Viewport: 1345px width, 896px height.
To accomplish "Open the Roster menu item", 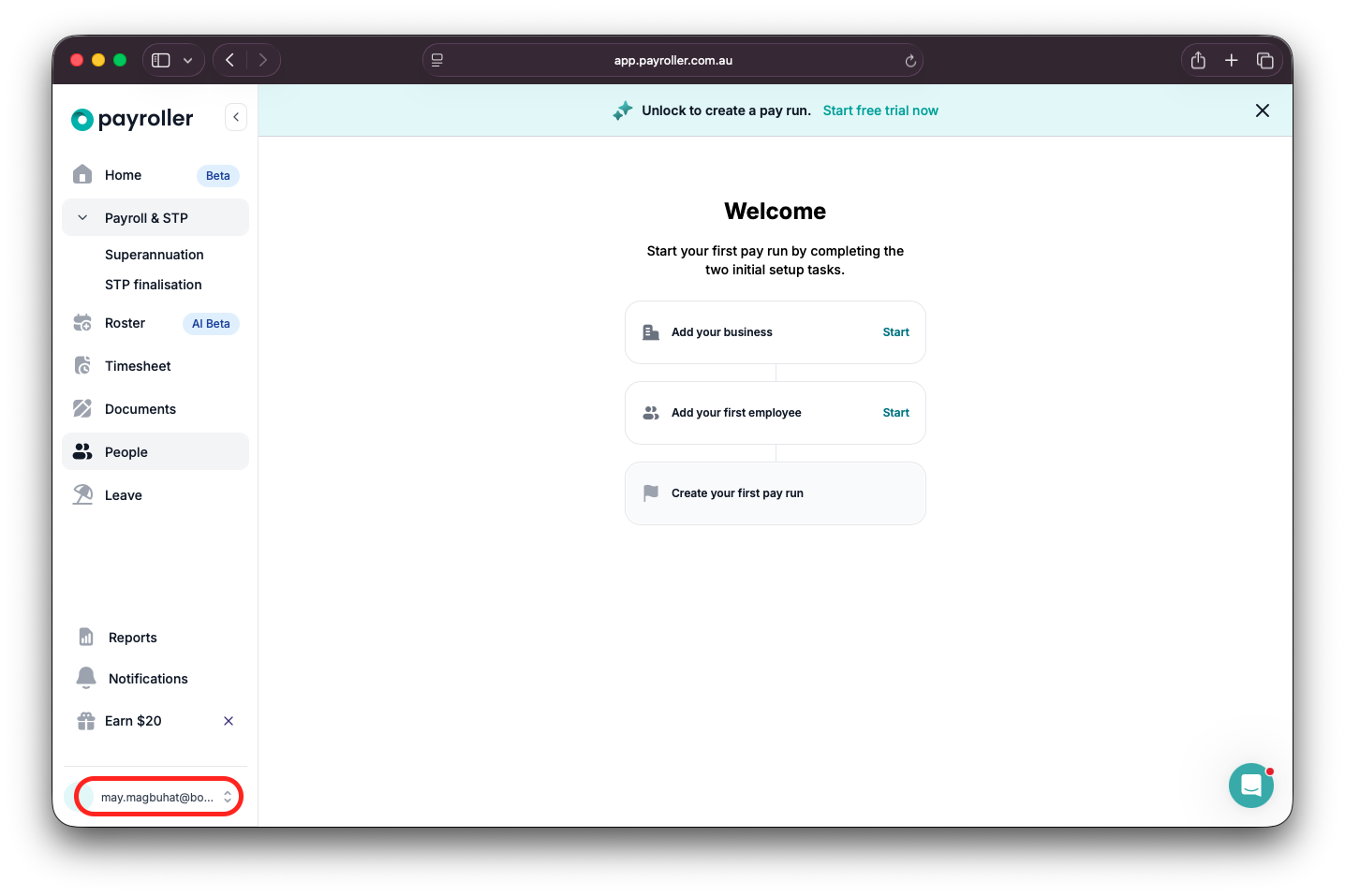I will coord(155,323).
